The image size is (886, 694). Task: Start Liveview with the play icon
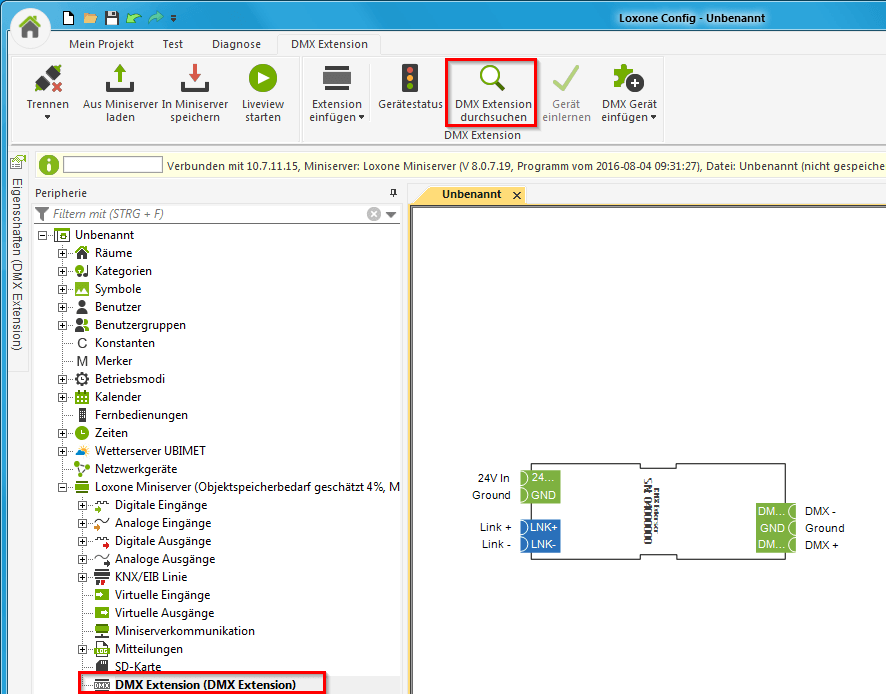pyautogui.click(x=263, y=79)
